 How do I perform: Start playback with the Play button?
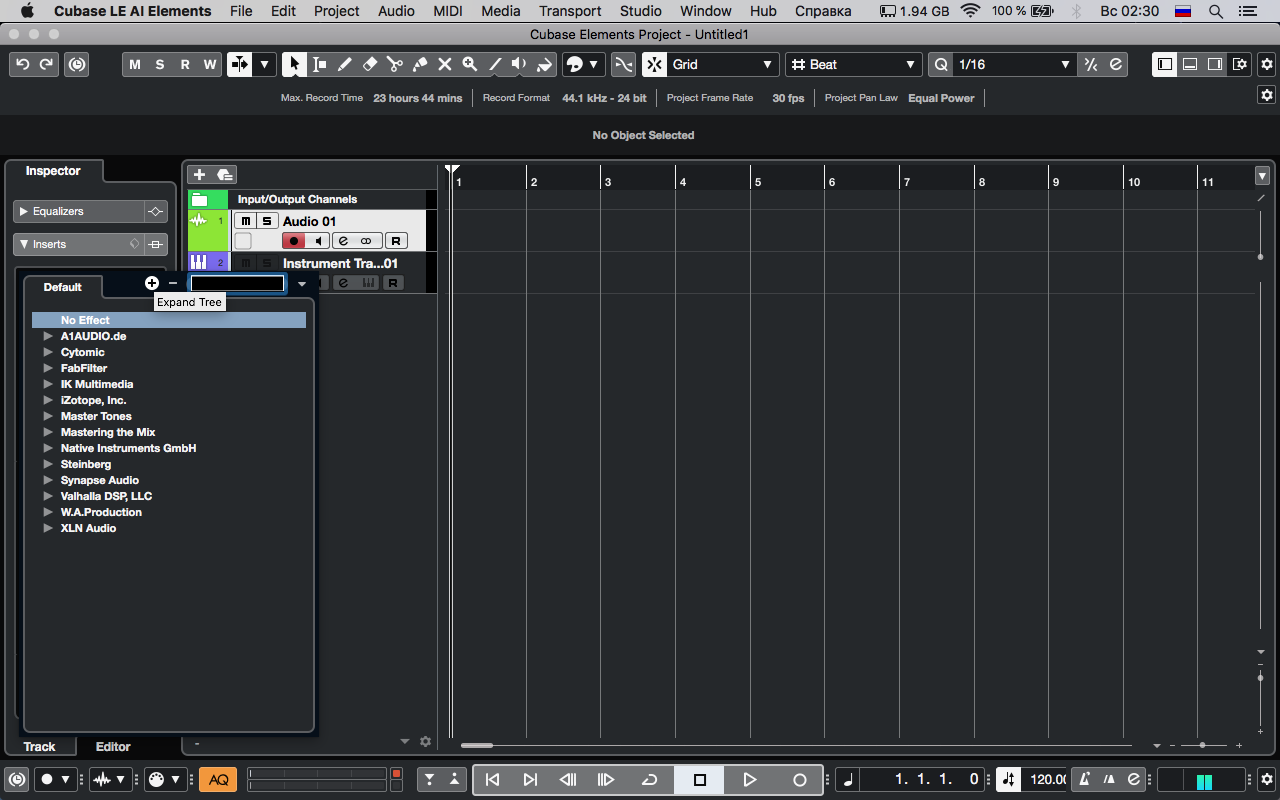click(750, 780)
